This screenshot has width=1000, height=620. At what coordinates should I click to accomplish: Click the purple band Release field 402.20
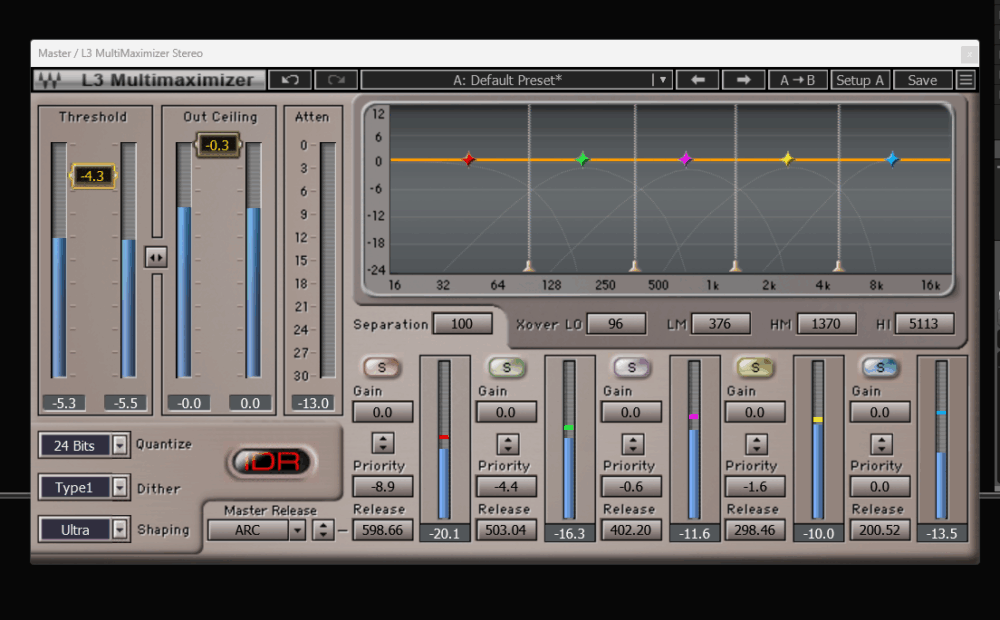click(631, 530)
